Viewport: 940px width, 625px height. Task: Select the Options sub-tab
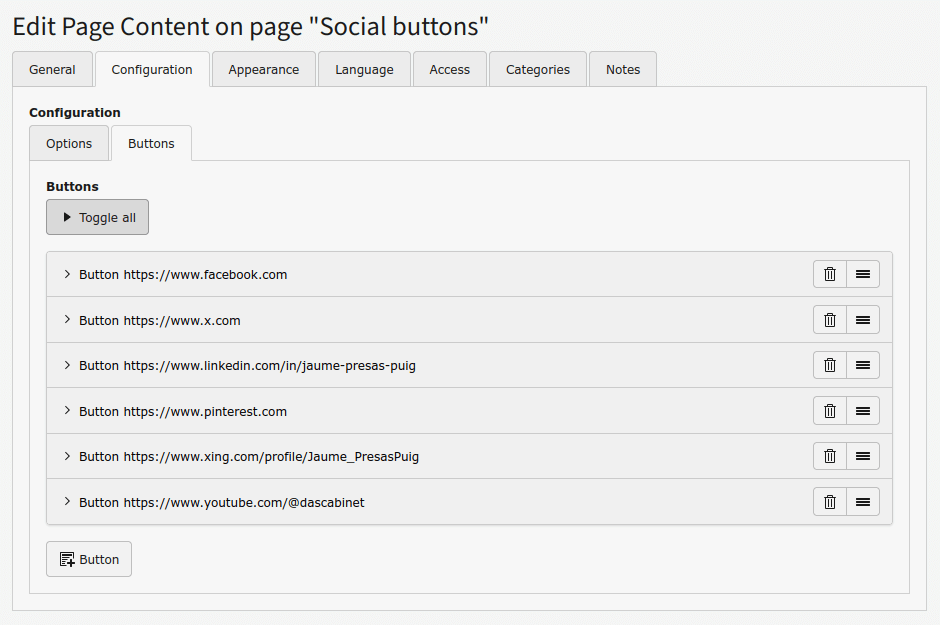(x=69, y=144)
